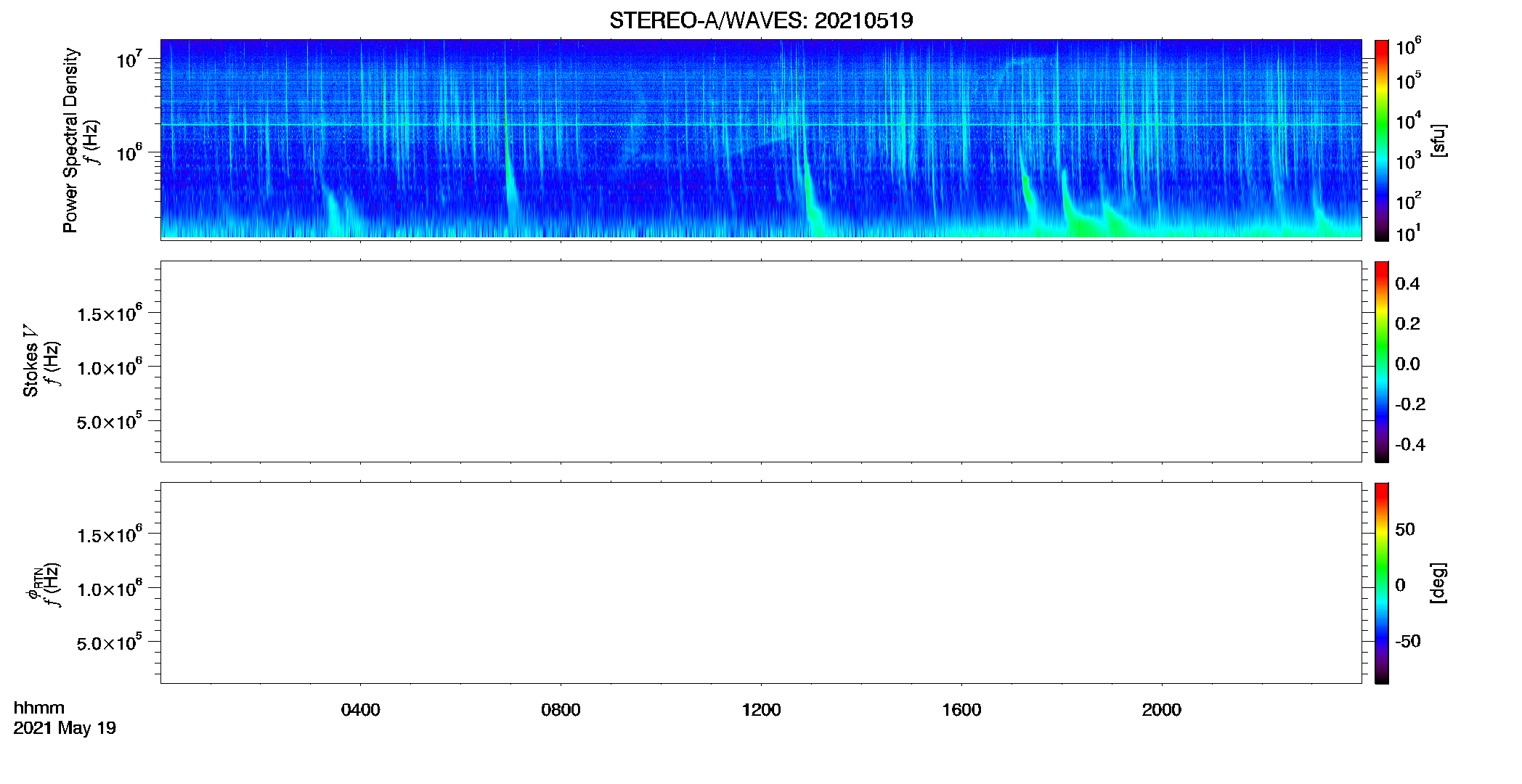Click the [sfu] colorbar unit label
The height and width of the screenshot is (784, 1522).
tap(1438, 141)
